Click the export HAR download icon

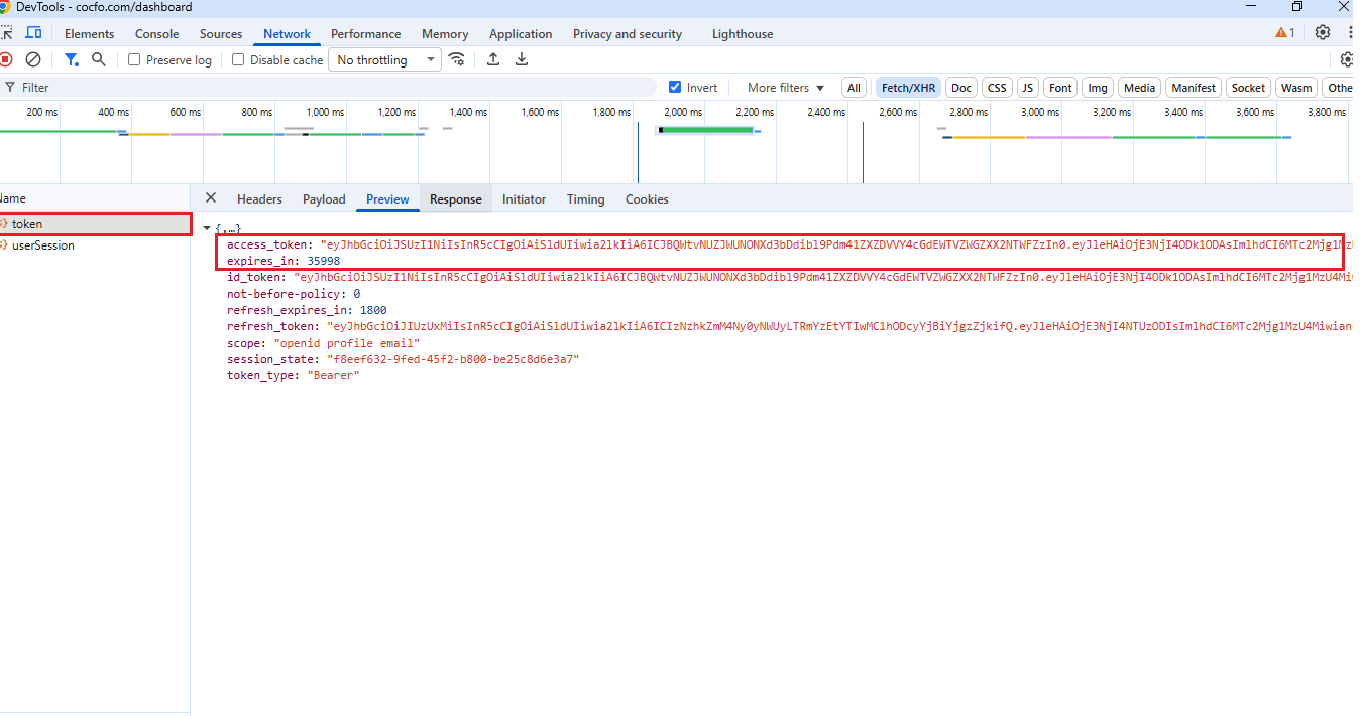(x=522, y=59)
